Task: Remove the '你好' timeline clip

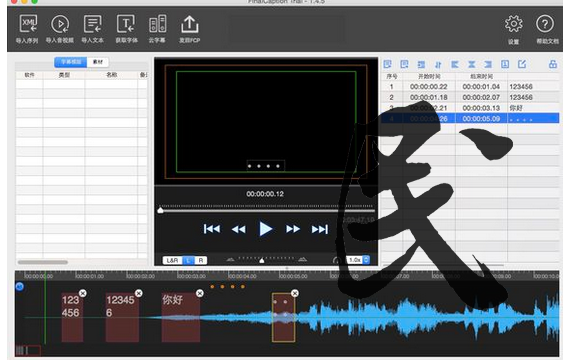Action: tap(200, 293)
